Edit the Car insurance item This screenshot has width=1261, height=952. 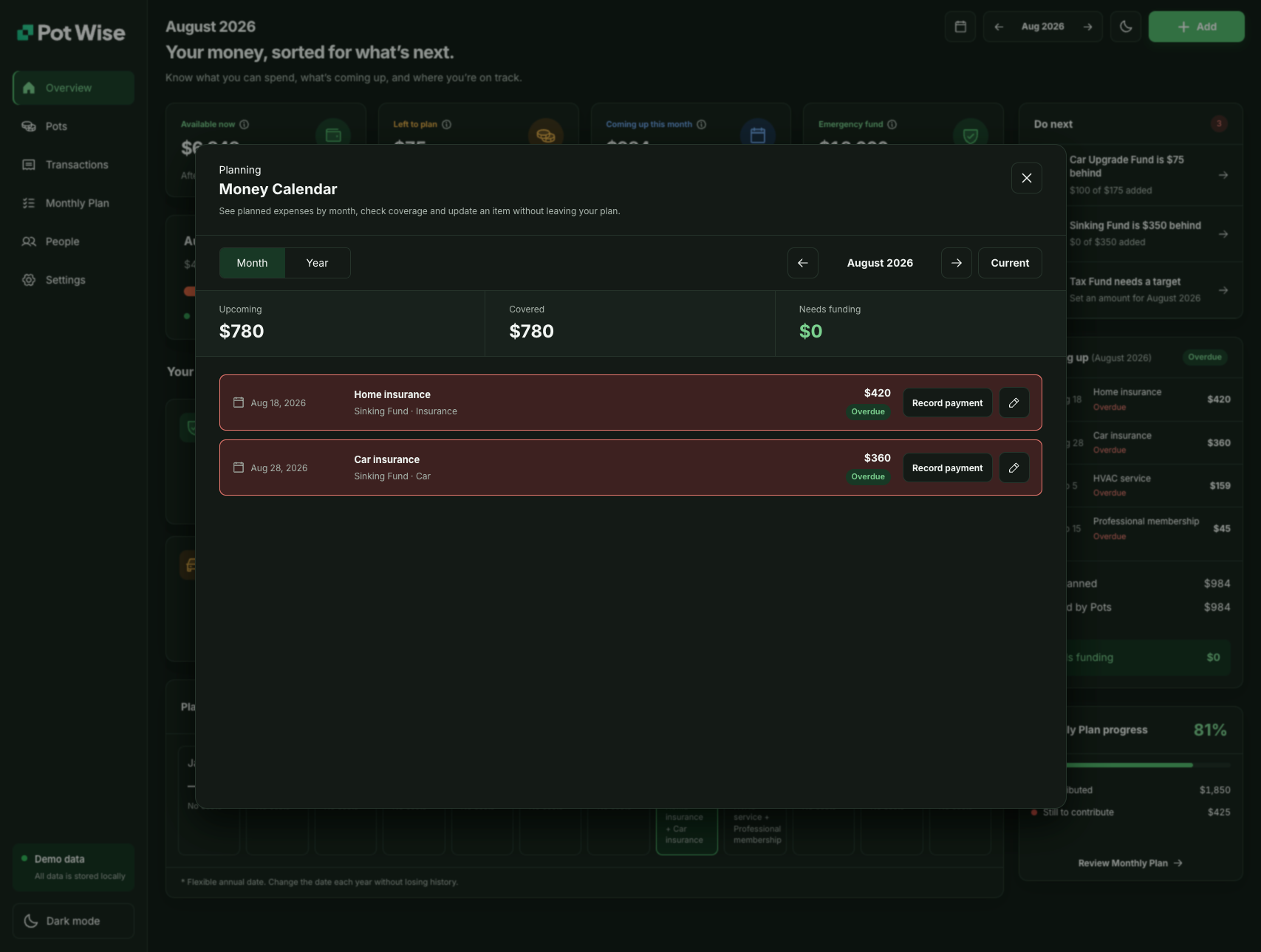tap(1014, 468)
